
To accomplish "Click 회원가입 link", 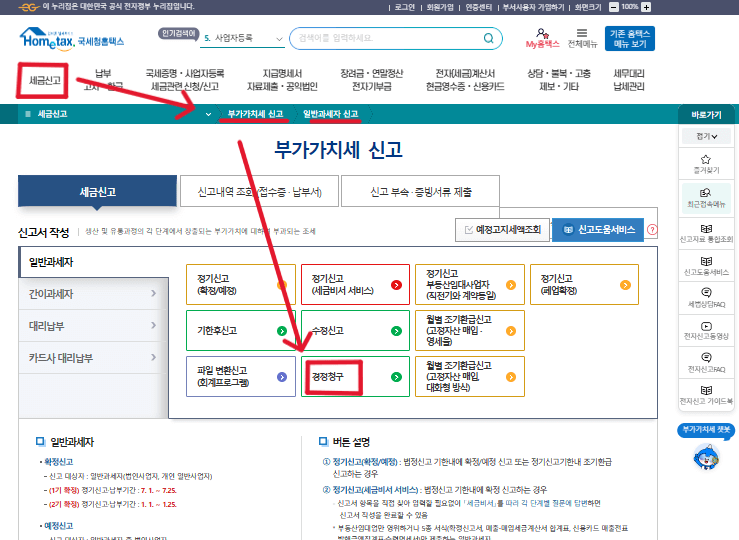I will (440, 7).
